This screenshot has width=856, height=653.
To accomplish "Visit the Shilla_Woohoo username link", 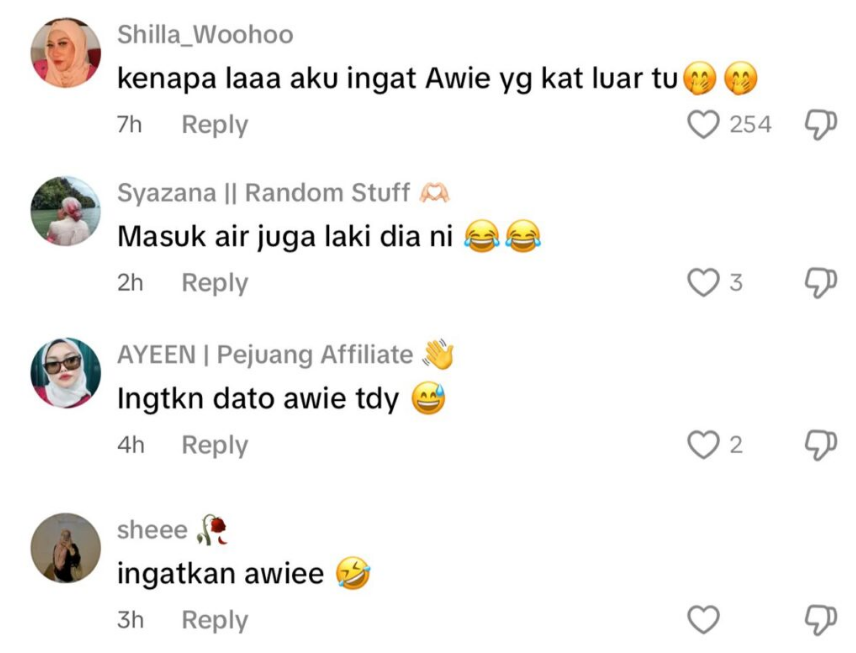I will coord(205,34).
